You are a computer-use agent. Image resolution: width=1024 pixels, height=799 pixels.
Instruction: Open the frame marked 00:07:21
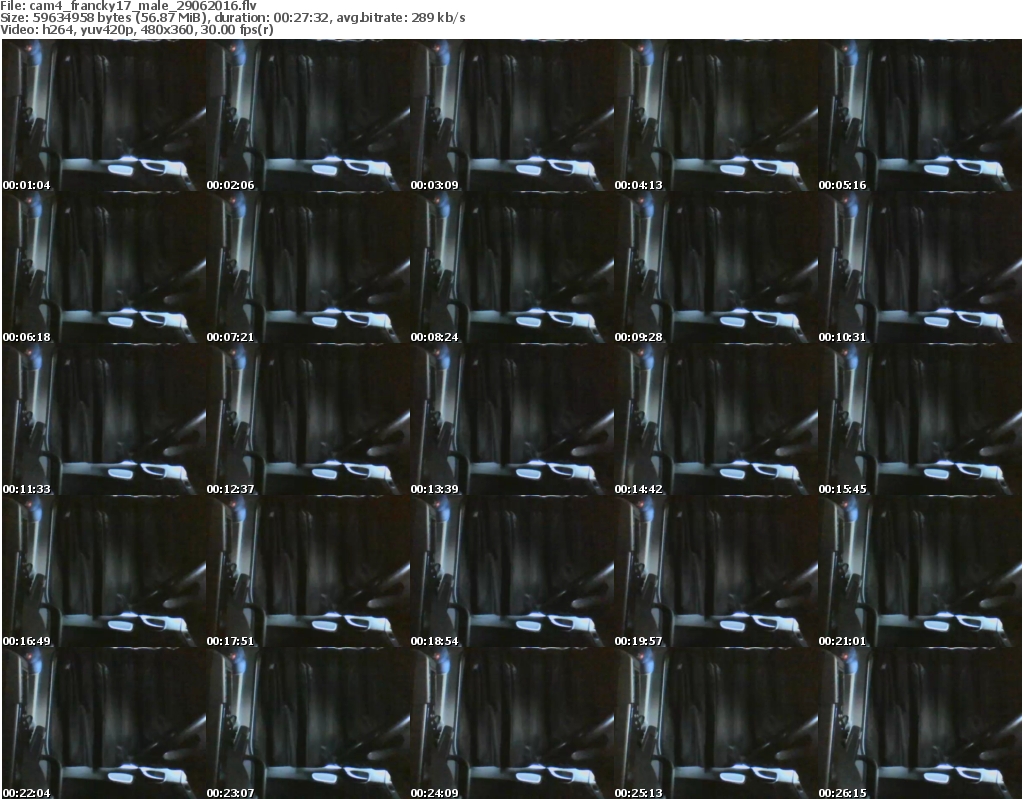[308, 268]
